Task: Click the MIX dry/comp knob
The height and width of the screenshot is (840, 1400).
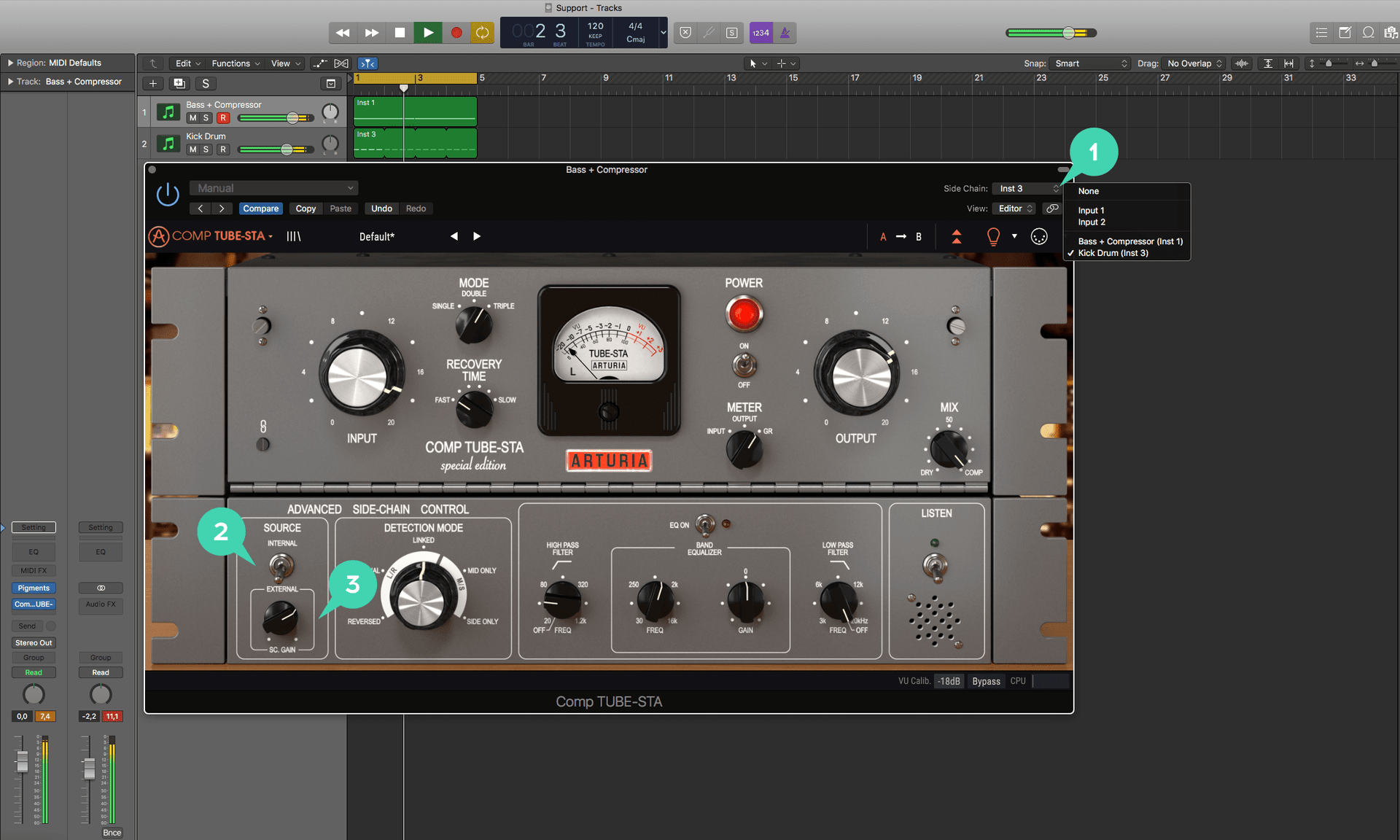Action: point(949,448)
